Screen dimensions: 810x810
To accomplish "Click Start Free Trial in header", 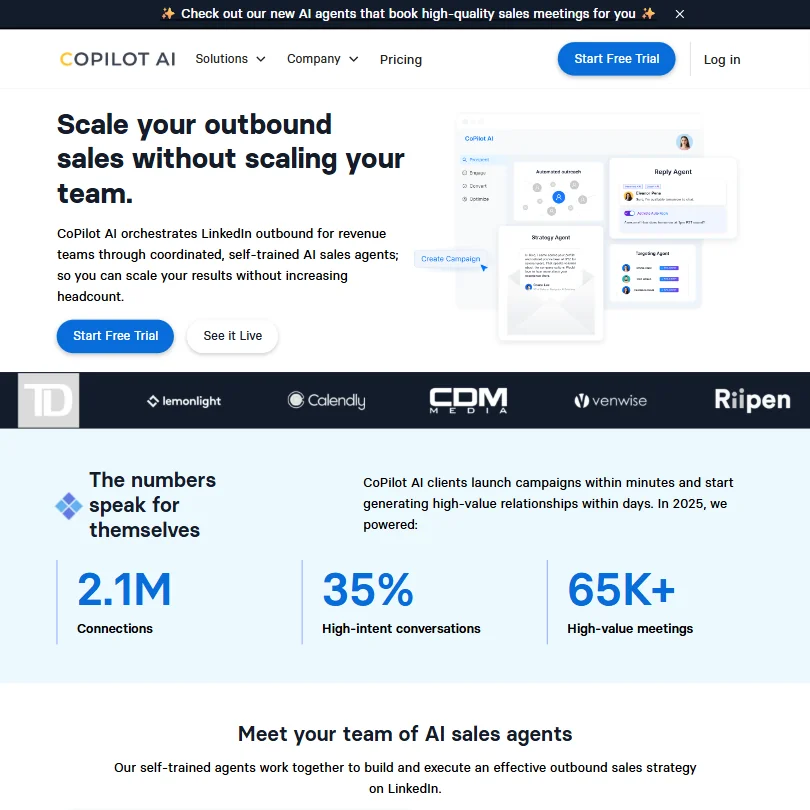I will pyautogui.click(x=616, y=59).
